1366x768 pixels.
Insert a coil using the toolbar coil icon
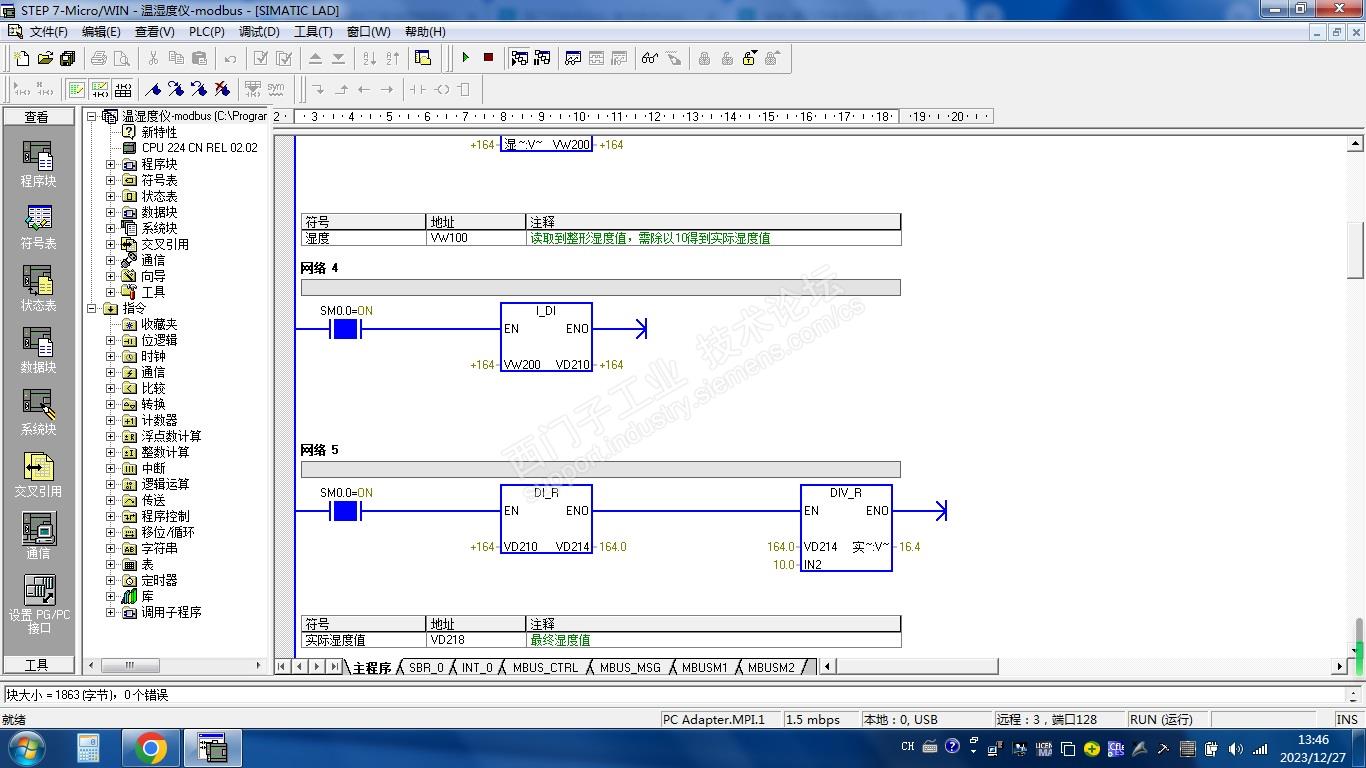[x=441, y=89]
